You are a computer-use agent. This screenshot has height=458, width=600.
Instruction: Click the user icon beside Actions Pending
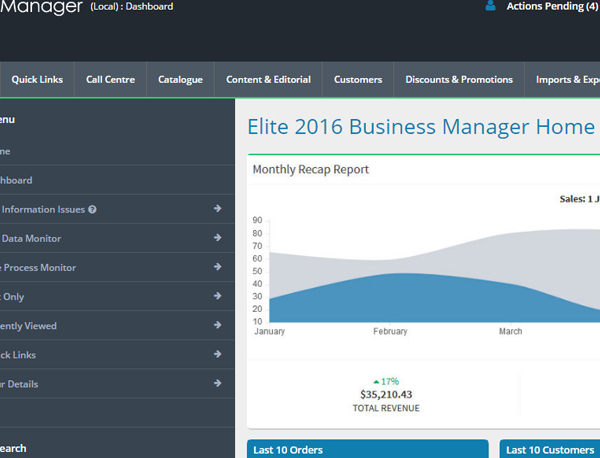click(490, 6)
